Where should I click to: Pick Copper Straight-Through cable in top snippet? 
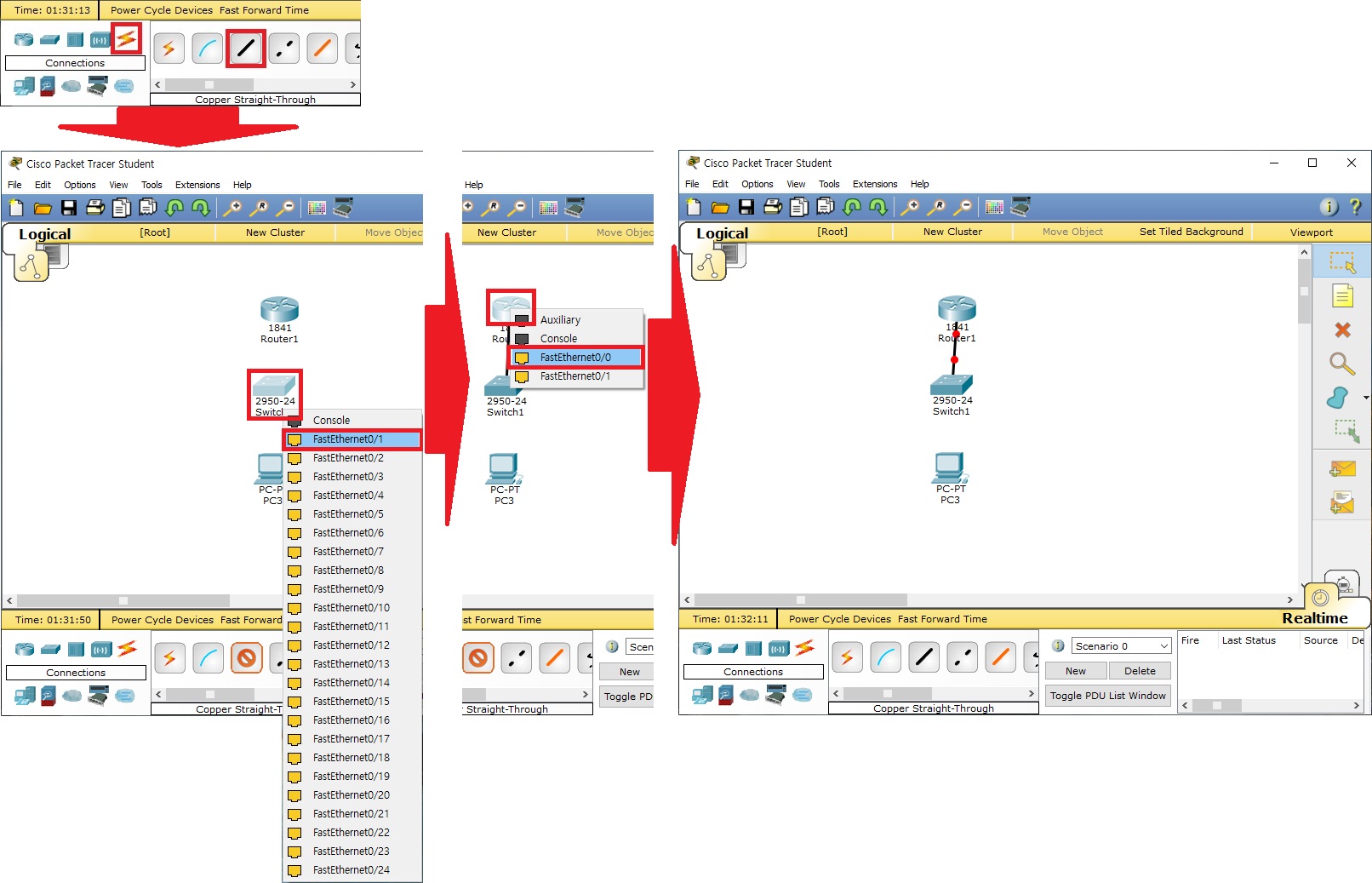pos(245,49)
